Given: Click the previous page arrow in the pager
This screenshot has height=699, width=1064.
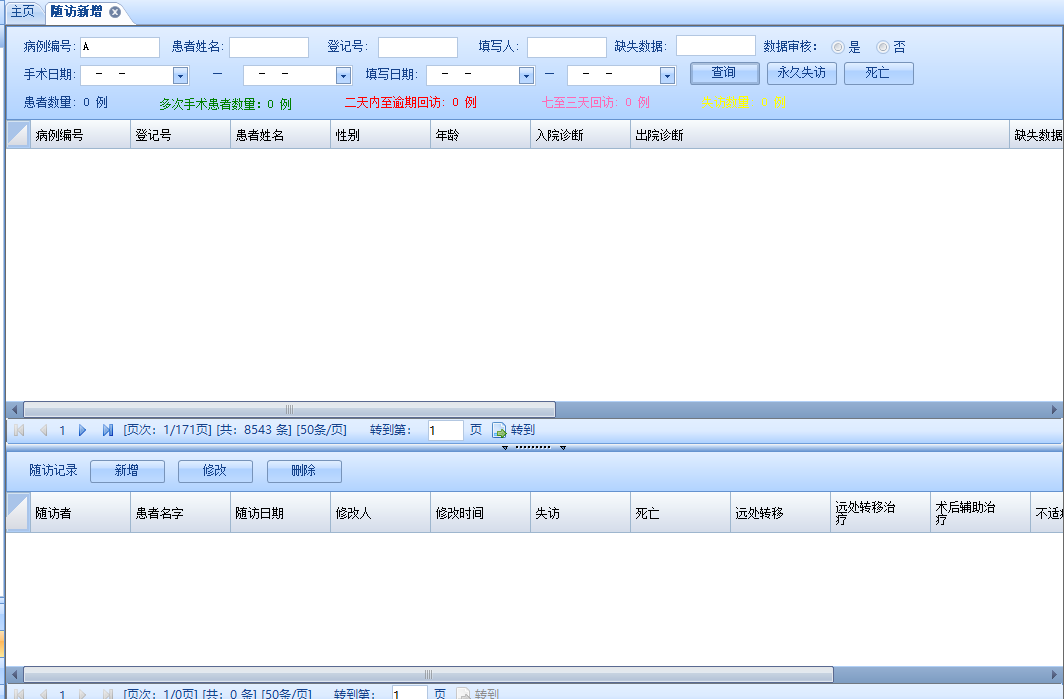Looking at the screenshot, I should 42,430.
